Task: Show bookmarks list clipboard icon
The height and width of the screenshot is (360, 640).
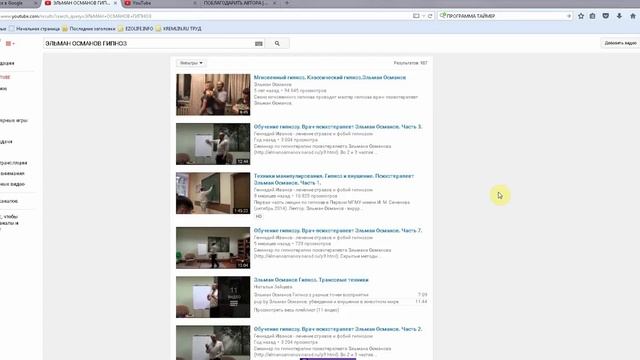Action: [x=593, y=16]
